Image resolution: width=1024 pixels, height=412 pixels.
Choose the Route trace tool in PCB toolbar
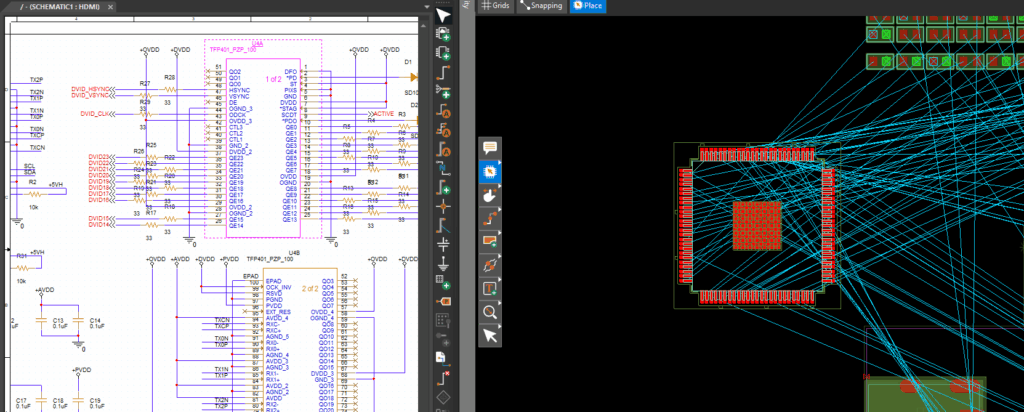[x=490, y=219]
